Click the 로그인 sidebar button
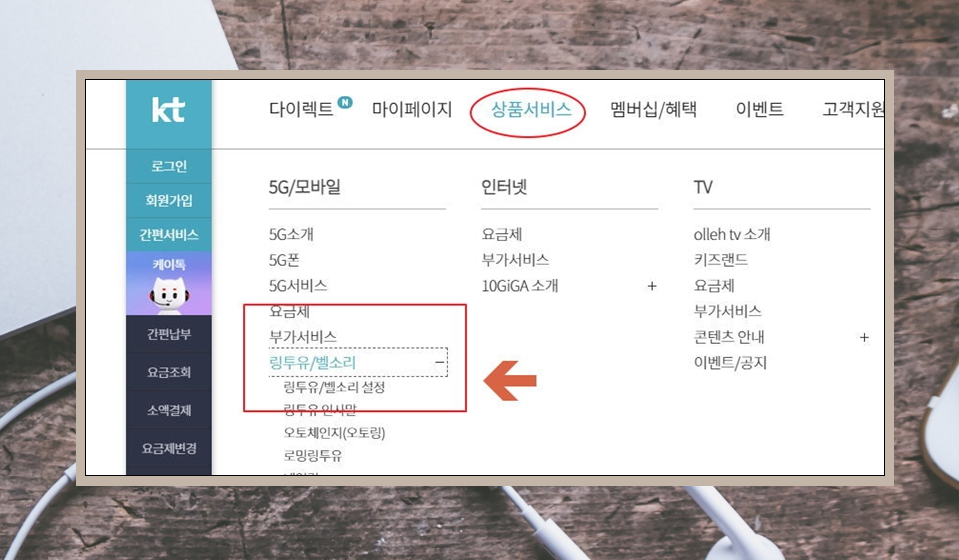The image size is (959, 560). 169,166
